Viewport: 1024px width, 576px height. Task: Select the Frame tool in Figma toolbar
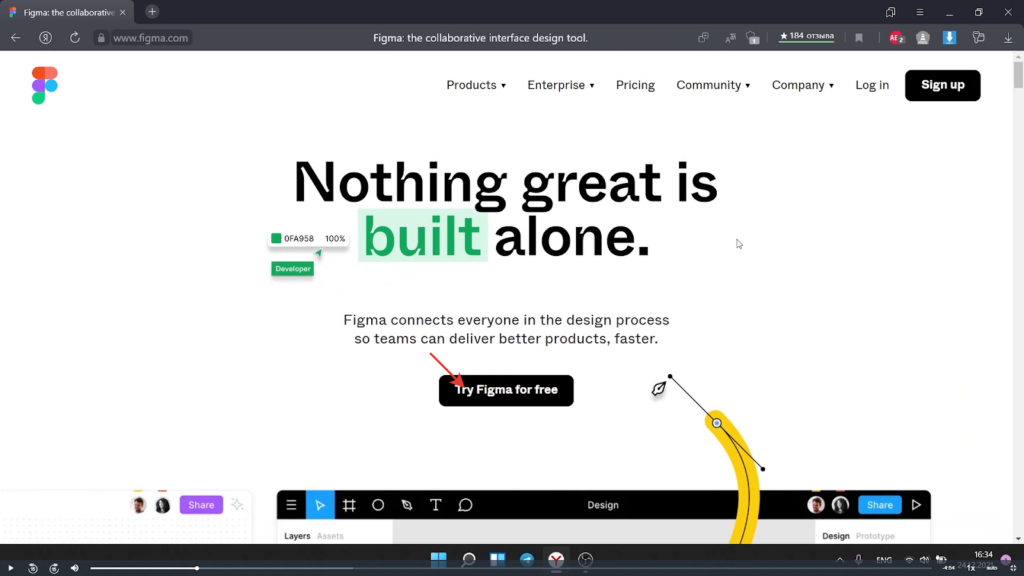point(349,505)
